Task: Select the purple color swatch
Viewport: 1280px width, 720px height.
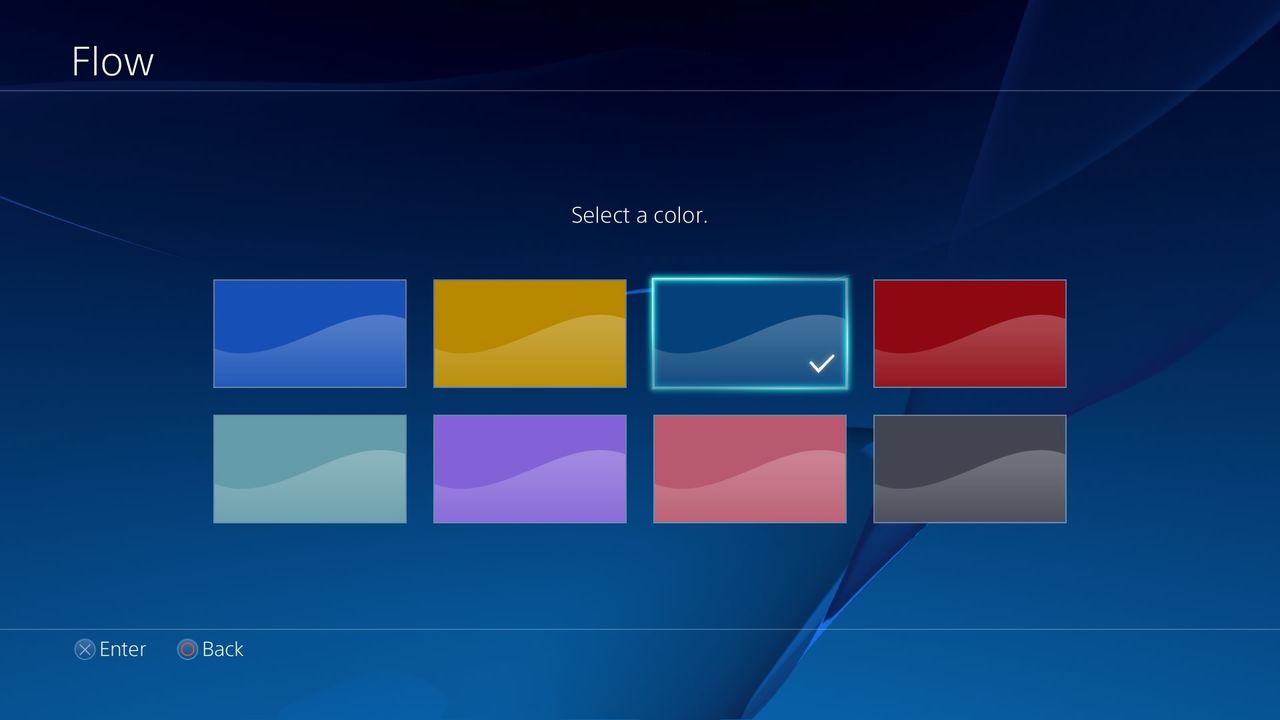Action: click(530, 469)
